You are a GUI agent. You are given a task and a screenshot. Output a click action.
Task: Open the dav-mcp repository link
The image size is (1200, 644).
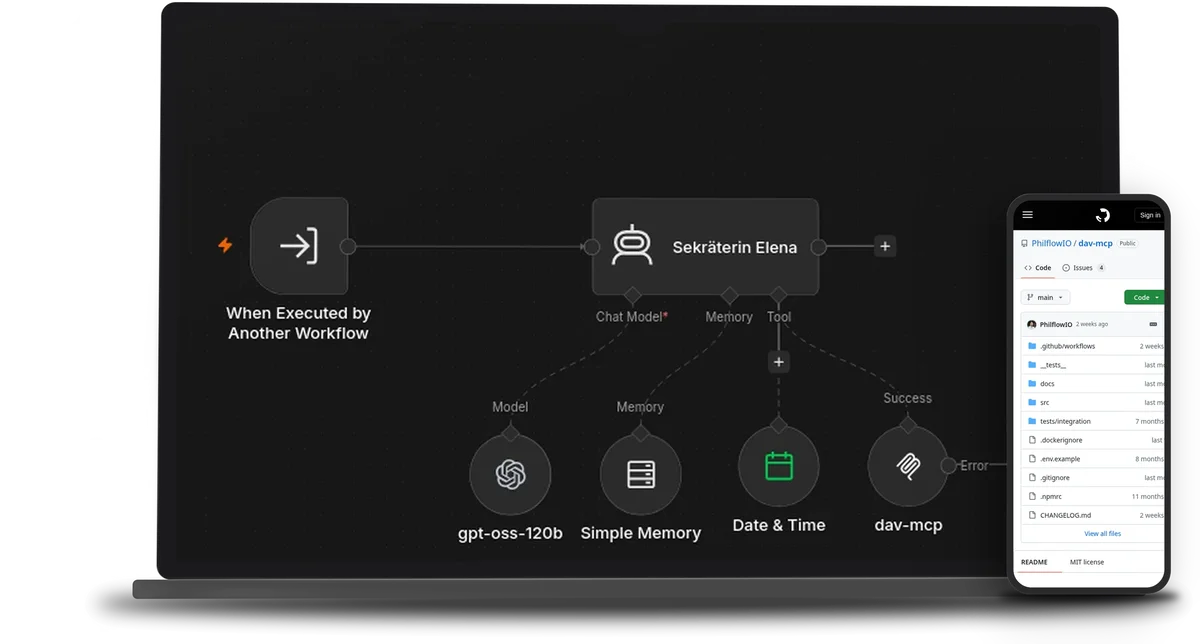(x=1096, y=243)
